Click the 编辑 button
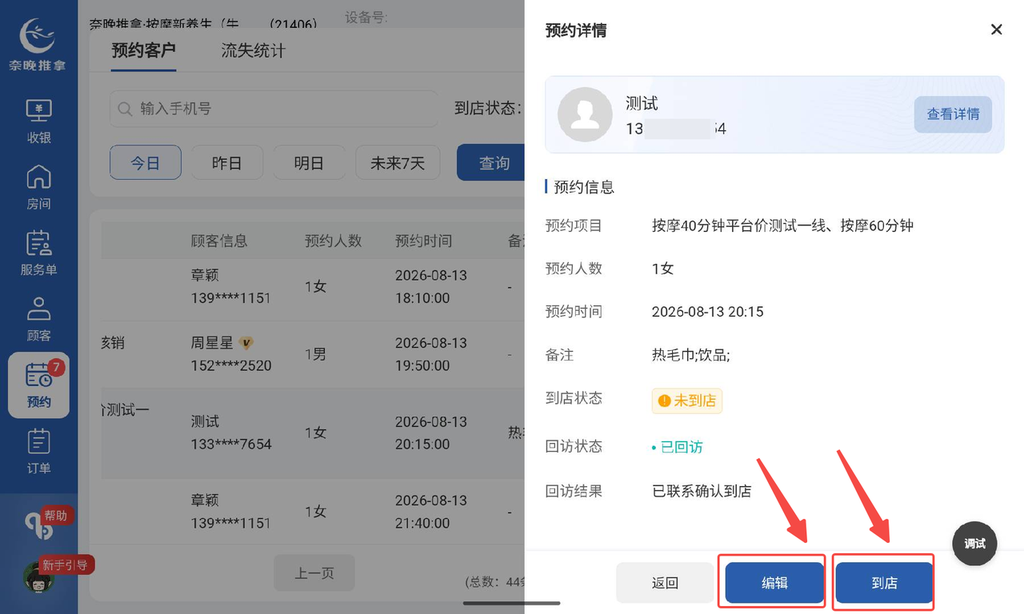 (x=775, y=583)
